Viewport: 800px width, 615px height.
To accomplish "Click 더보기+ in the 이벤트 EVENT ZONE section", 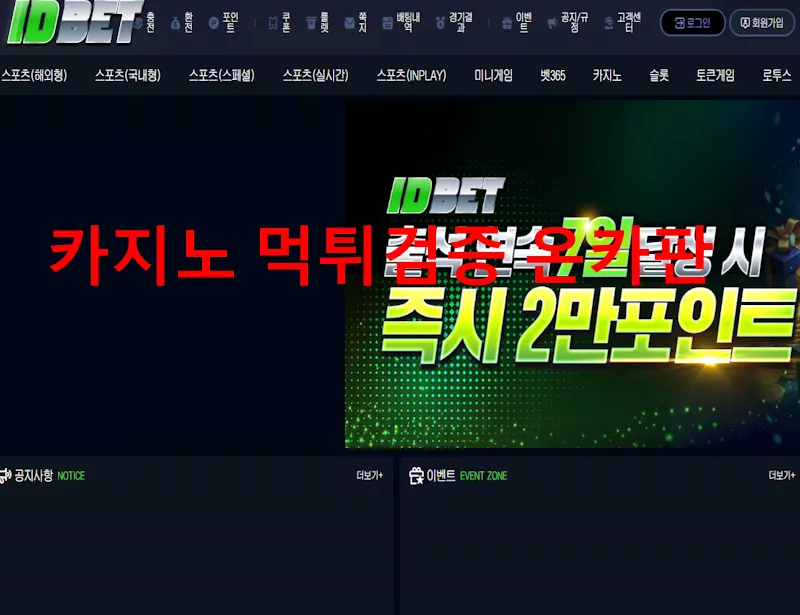I will click(782, 475).
